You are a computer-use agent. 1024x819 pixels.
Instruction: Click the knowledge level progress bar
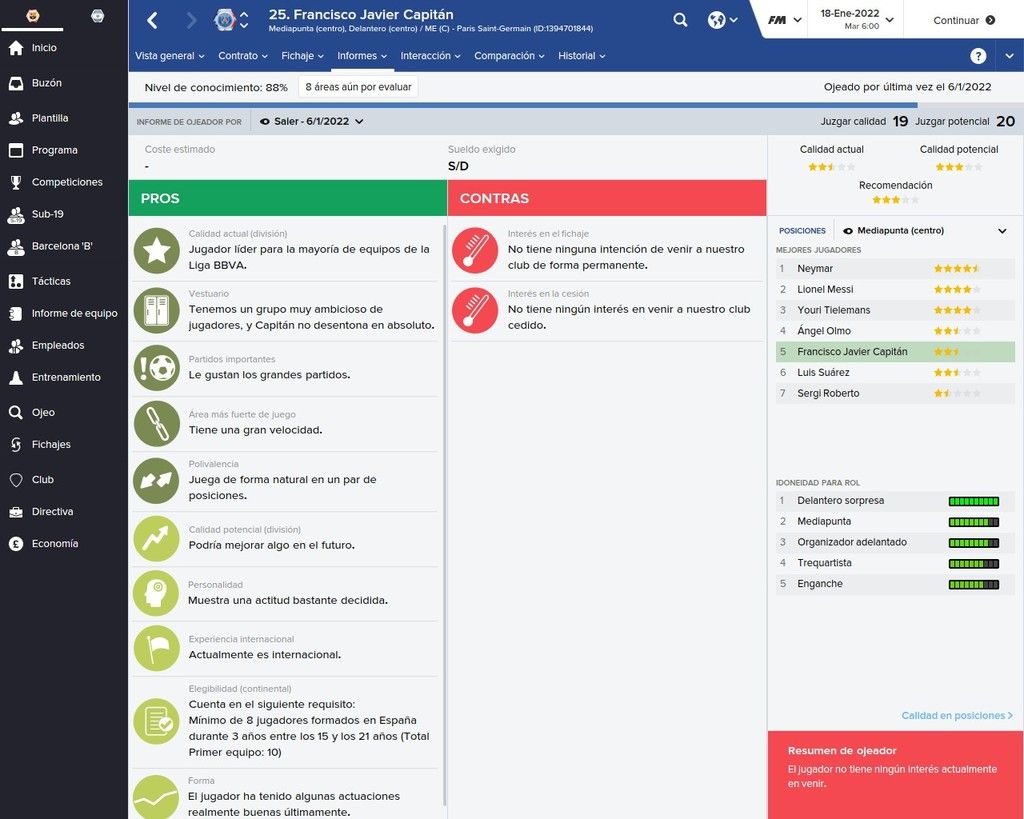[x=576, y=104]
